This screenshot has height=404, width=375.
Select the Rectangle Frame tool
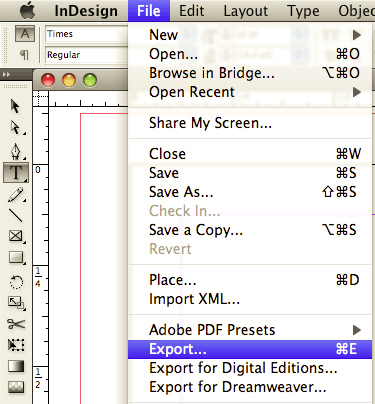pos(16,236)
